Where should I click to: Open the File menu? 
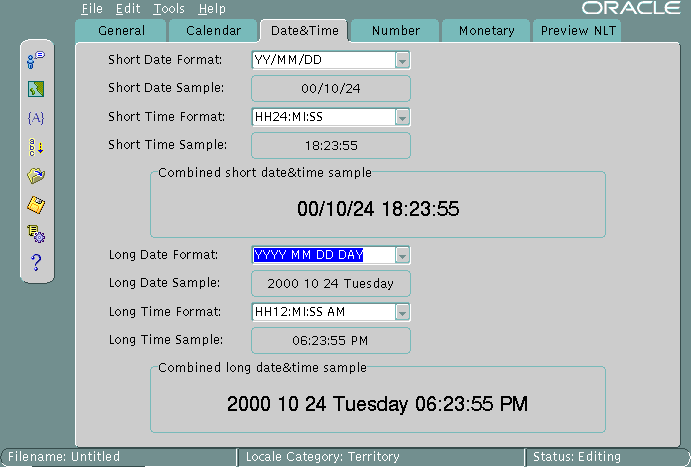(x=92, y=9)
